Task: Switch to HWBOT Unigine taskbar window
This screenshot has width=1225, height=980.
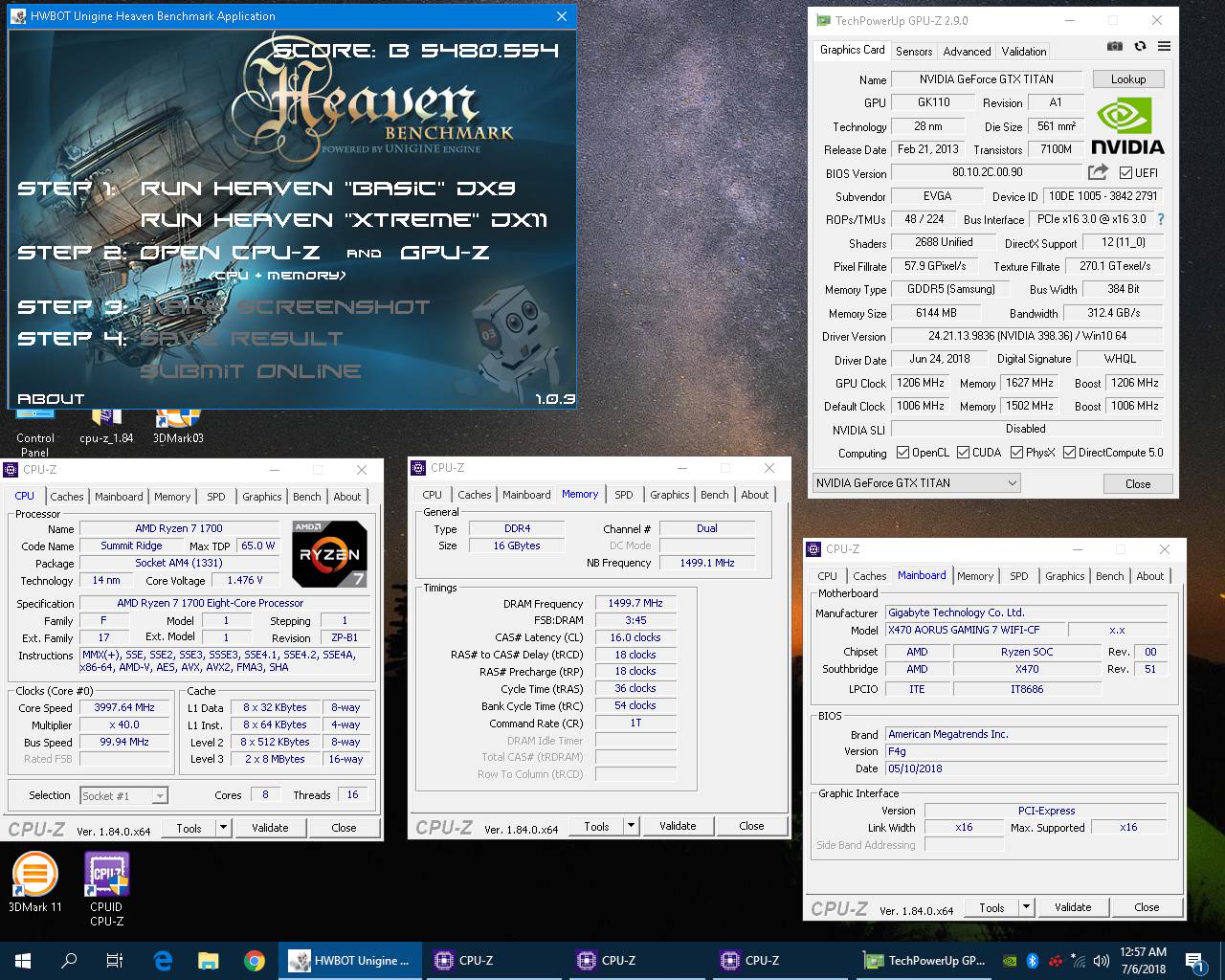Action: tap(350, 961)
